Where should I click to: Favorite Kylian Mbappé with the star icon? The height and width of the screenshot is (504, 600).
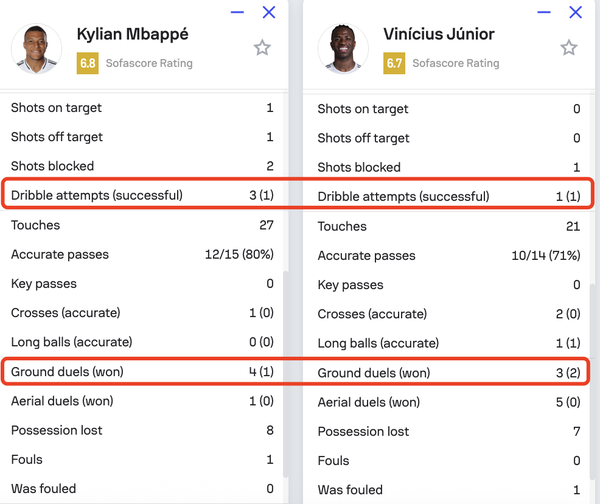(x=262, y=48)
